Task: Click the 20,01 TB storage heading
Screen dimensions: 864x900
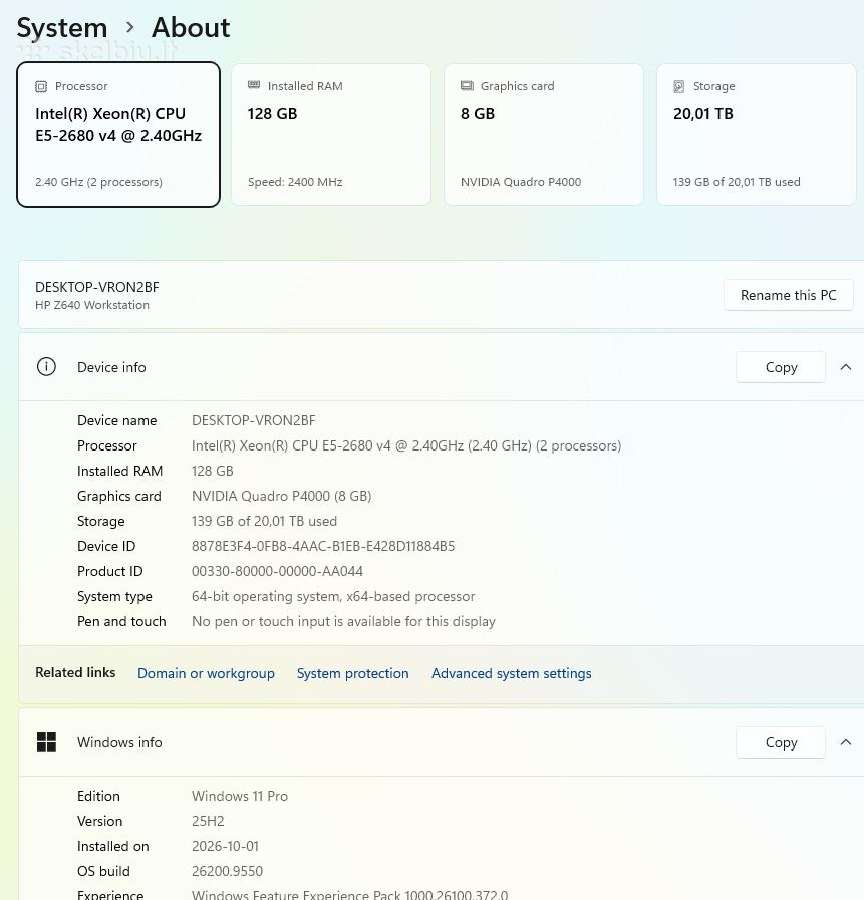Action: tap(703, 114)
